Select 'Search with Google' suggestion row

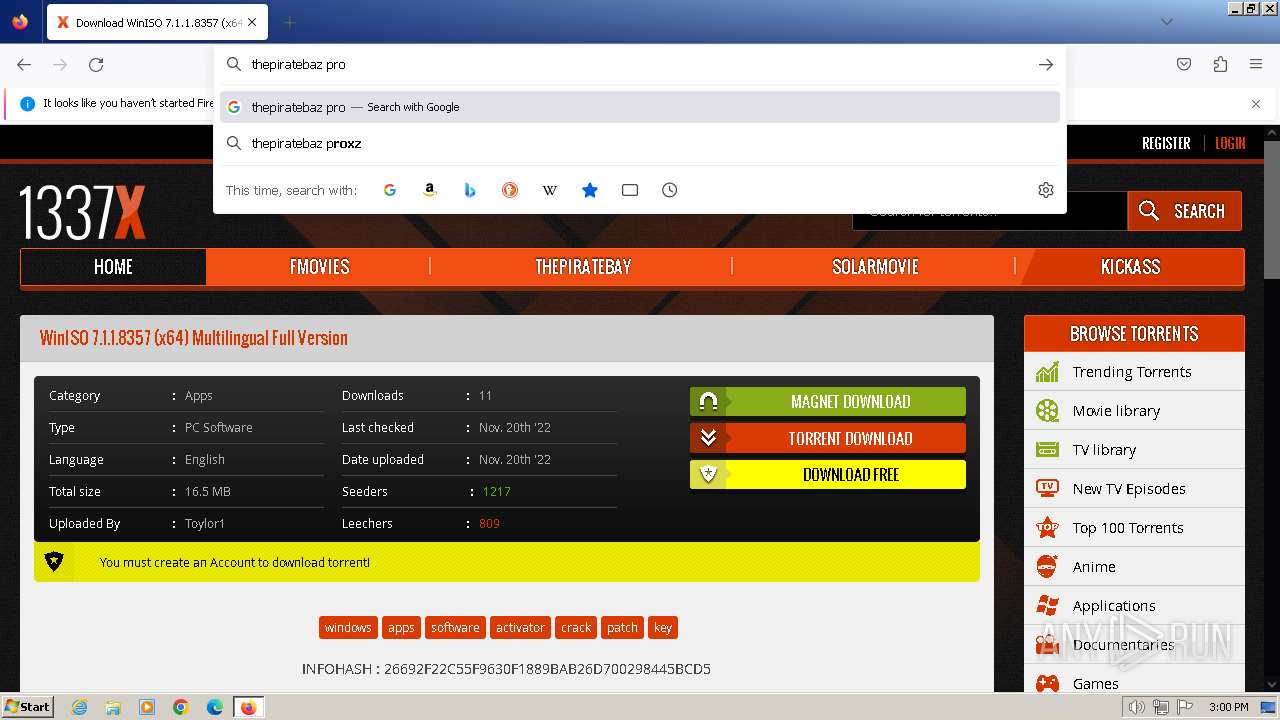(640, 107)
